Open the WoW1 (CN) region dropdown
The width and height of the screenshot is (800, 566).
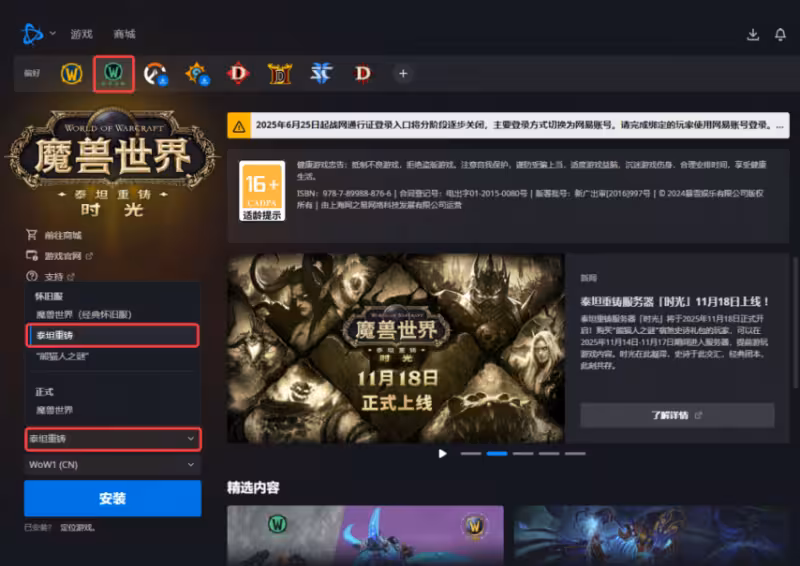tap(113, 465)
